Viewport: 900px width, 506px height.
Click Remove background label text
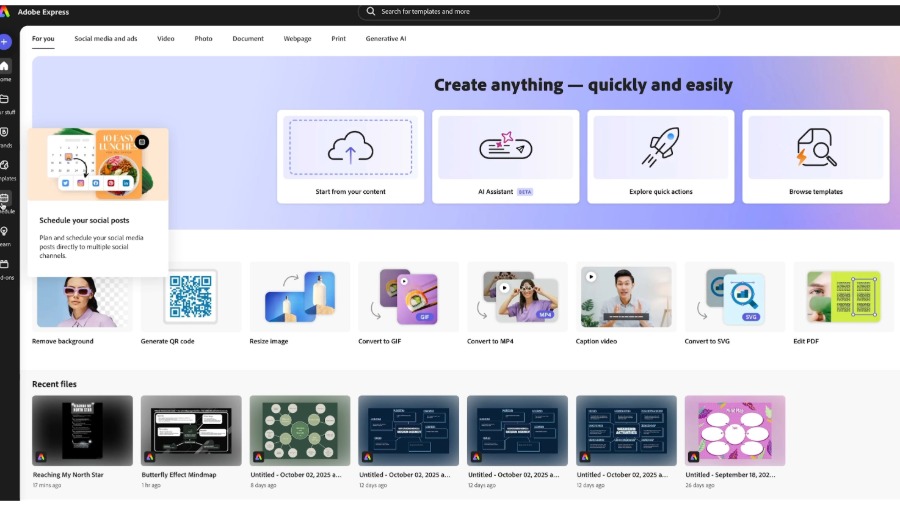pos(63,341)
